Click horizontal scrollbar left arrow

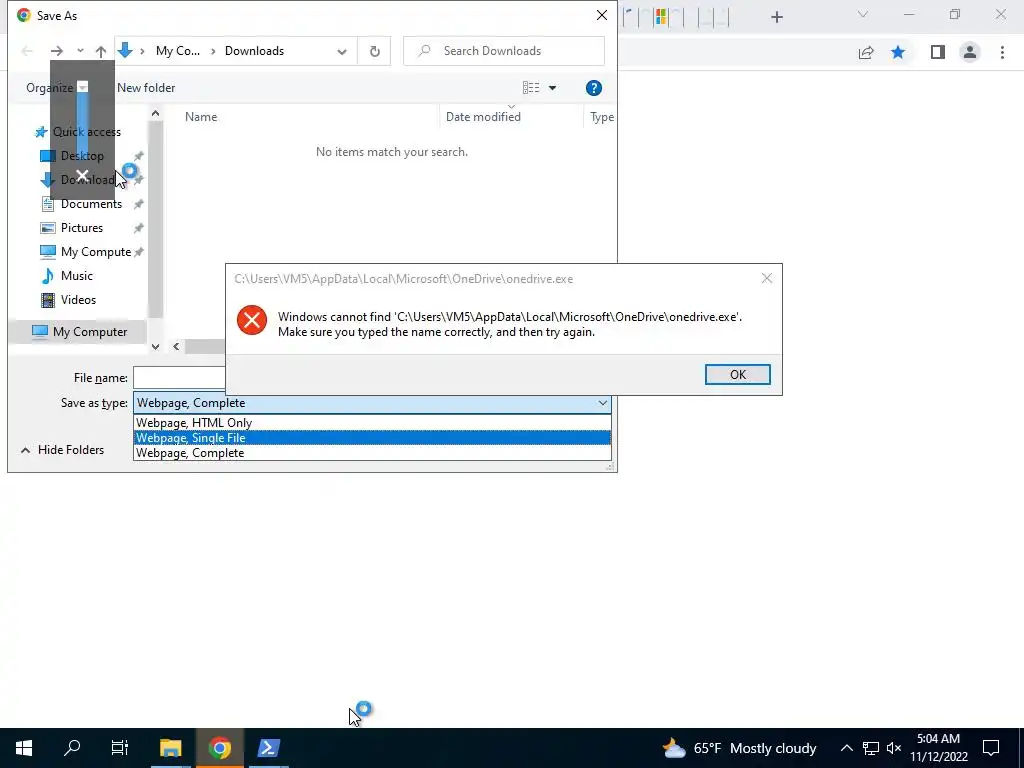coord(176,347)
